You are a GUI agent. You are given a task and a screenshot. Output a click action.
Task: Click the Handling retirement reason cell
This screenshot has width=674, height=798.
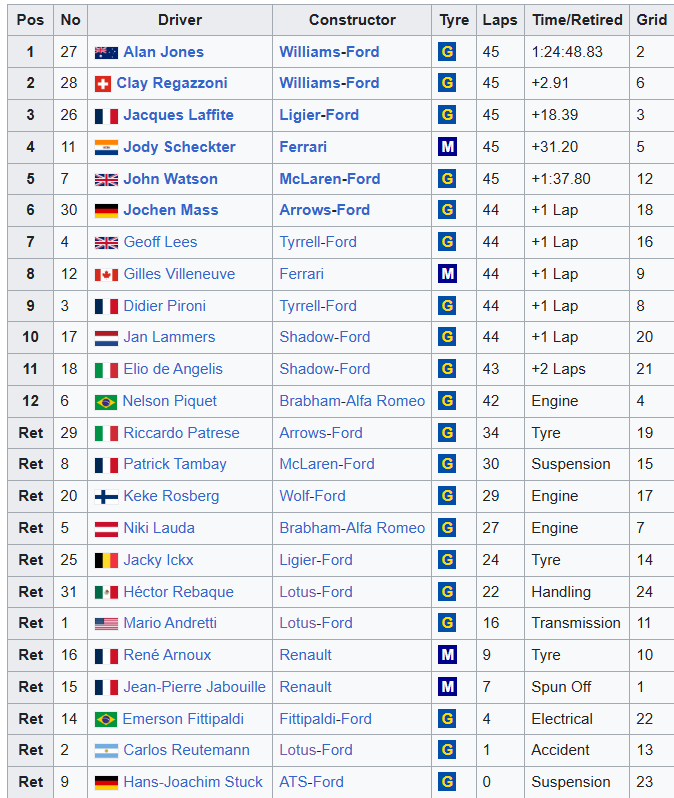pyautogui.click(x=577, y=592)
